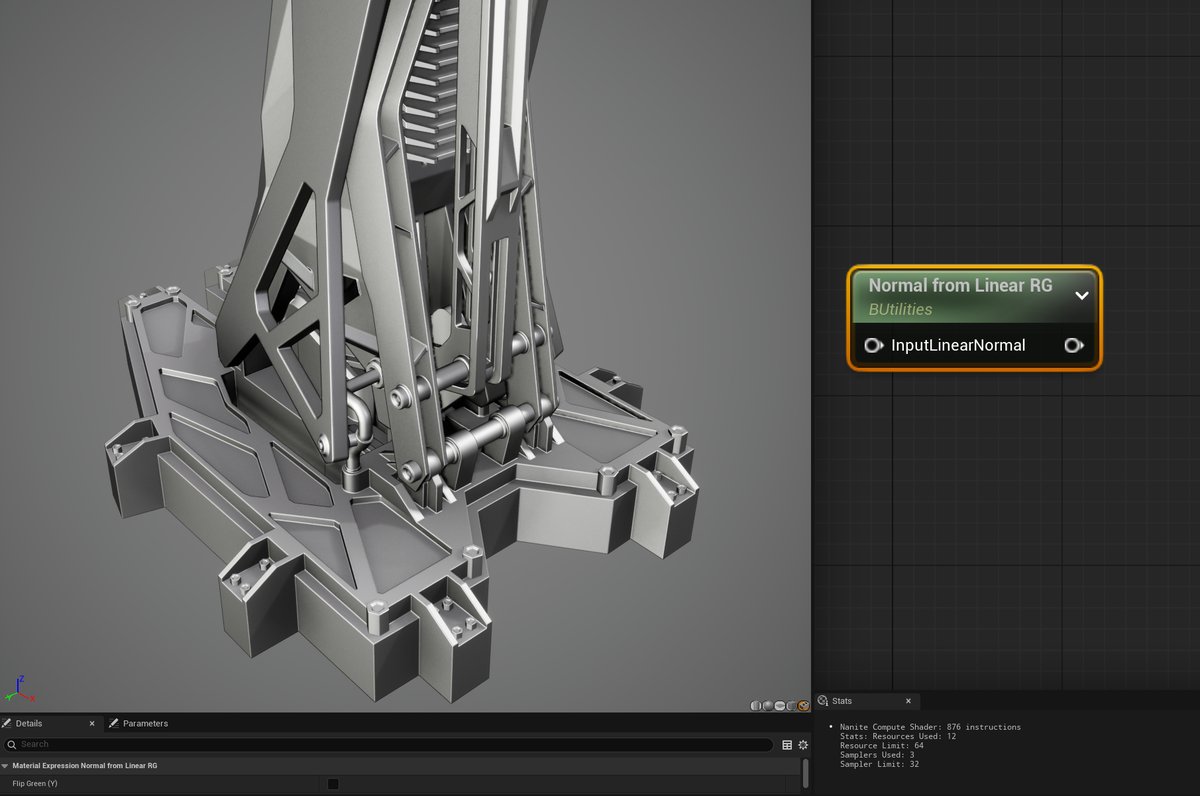Click the InputLinearNormal input pin

coord(873,346)
